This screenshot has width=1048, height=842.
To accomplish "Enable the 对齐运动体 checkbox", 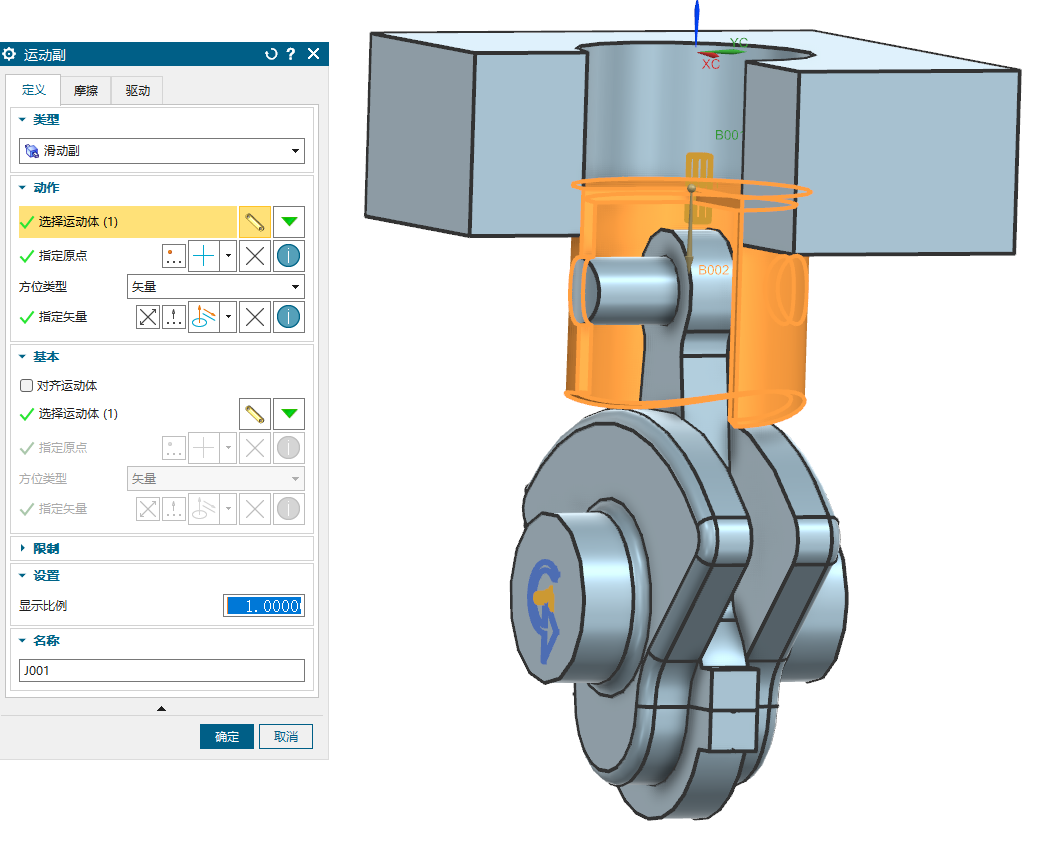I will click(27, 386).
